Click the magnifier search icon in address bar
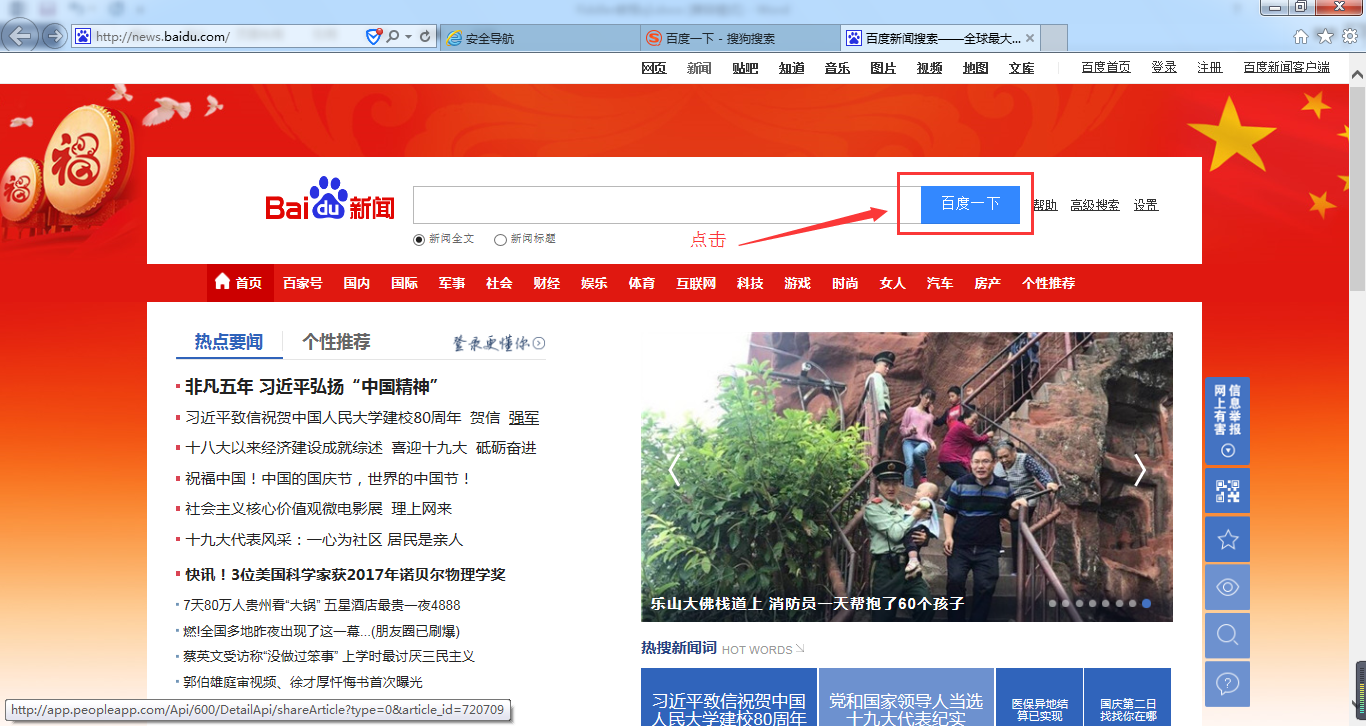 pyautogui.click(x=392, y=37)
